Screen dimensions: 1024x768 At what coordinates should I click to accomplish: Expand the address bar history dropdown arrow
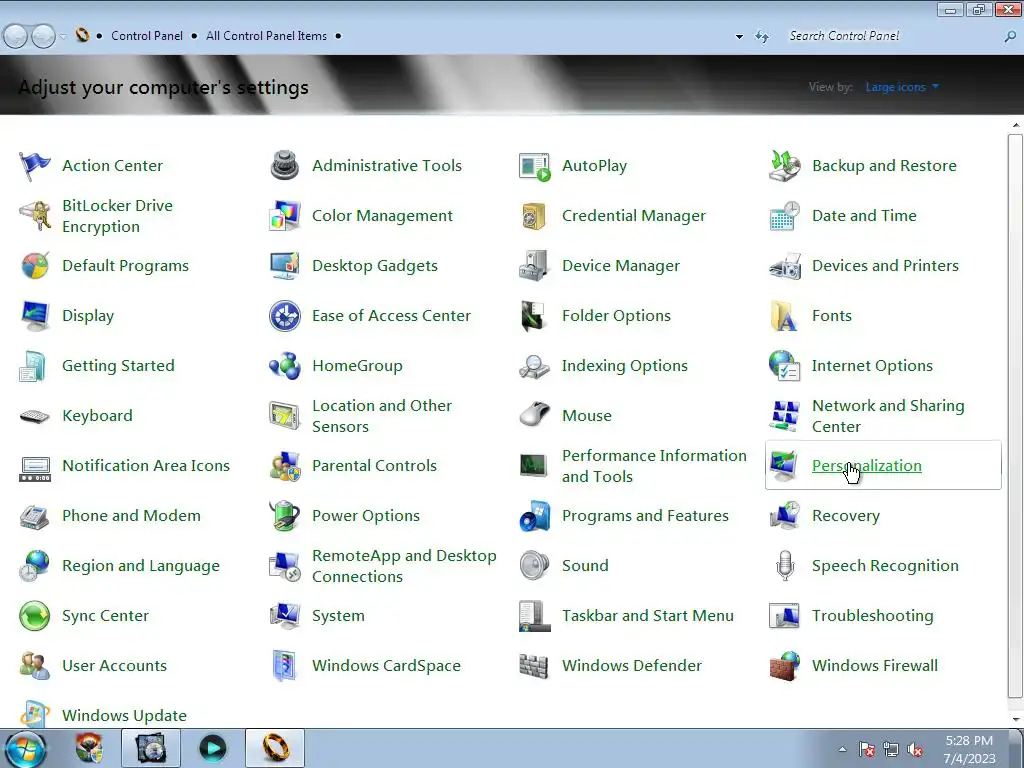pos(739,37)
